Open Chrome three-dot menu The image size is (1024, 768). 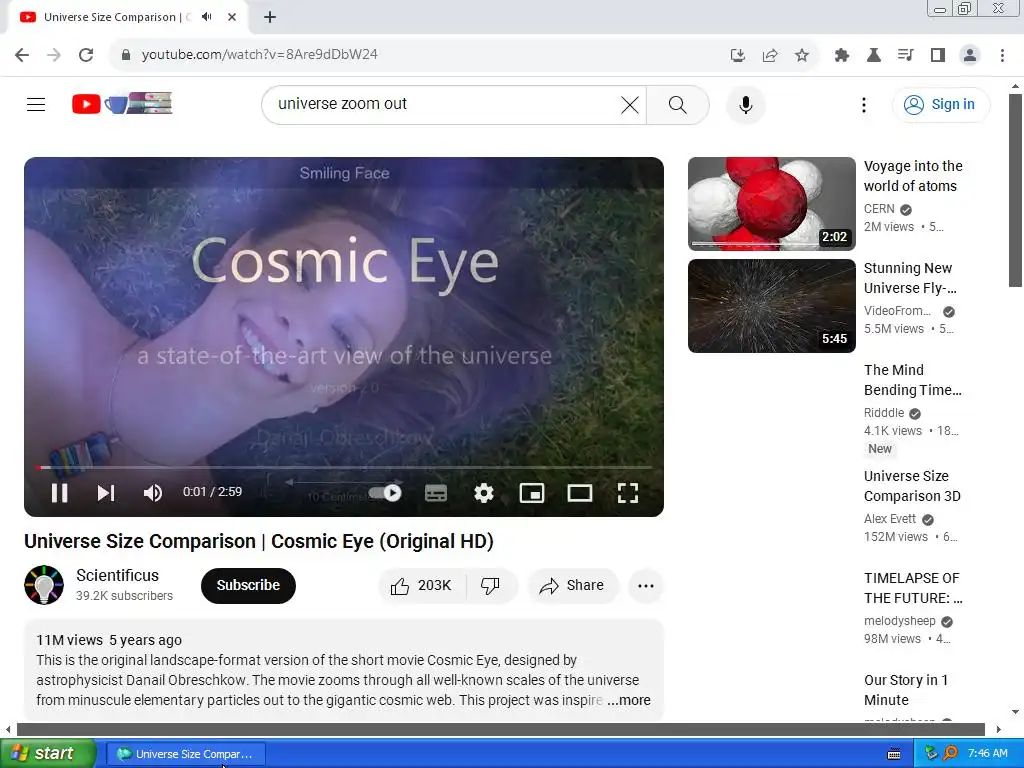(1002, 55)
